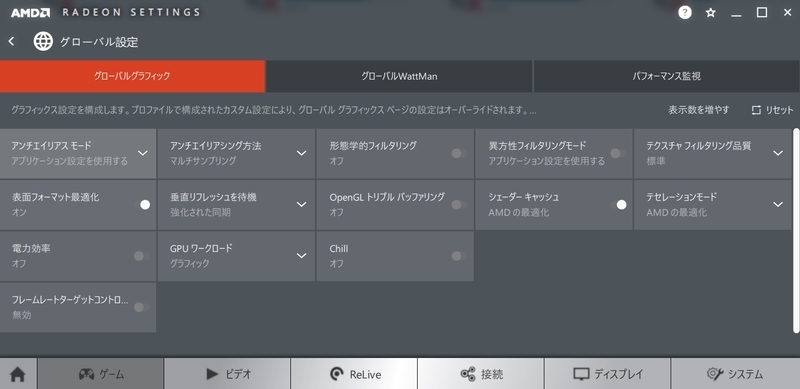Click the ReLive swirl icon

pos(336,374)
